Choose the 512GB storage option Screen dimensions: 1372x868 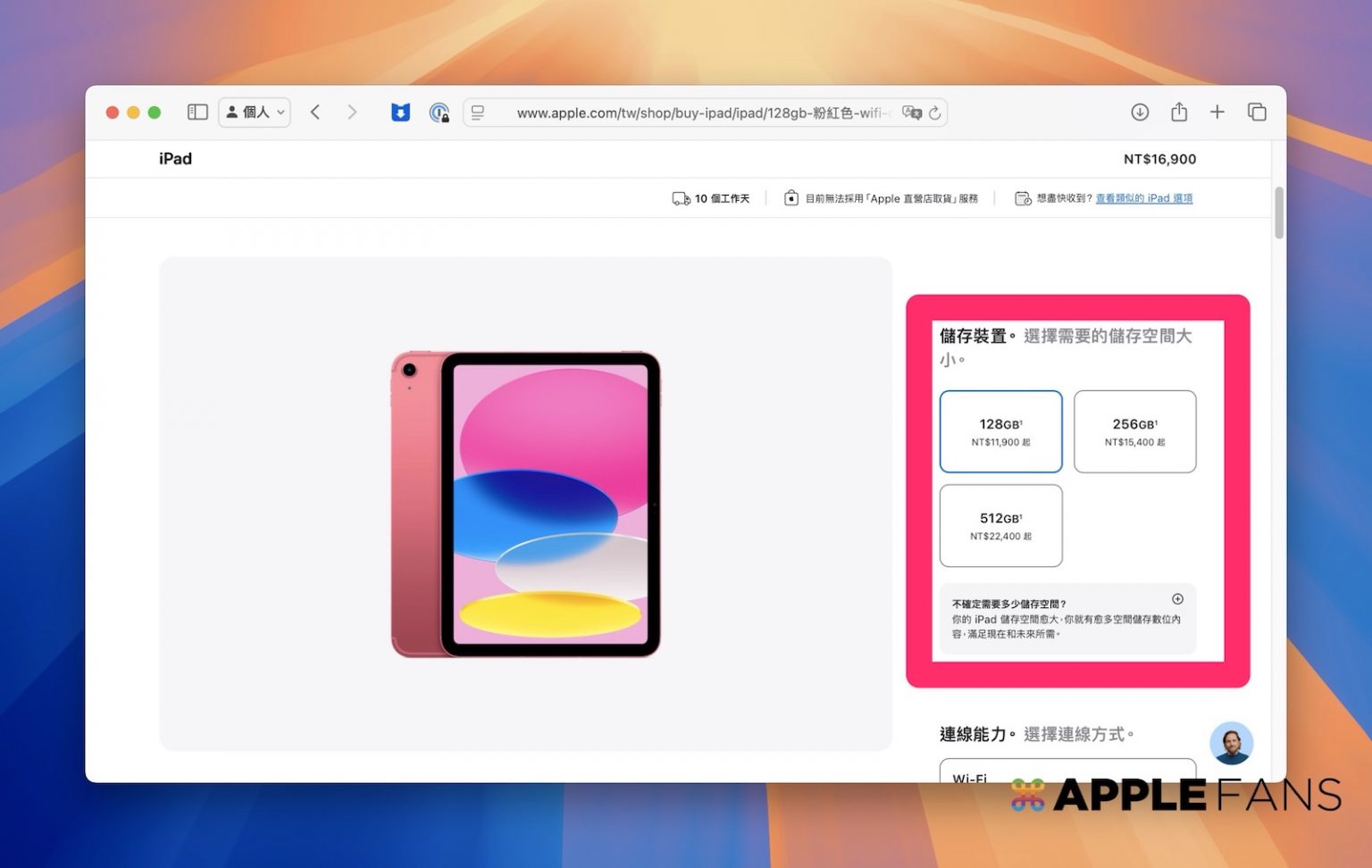tap(1000, 526)
